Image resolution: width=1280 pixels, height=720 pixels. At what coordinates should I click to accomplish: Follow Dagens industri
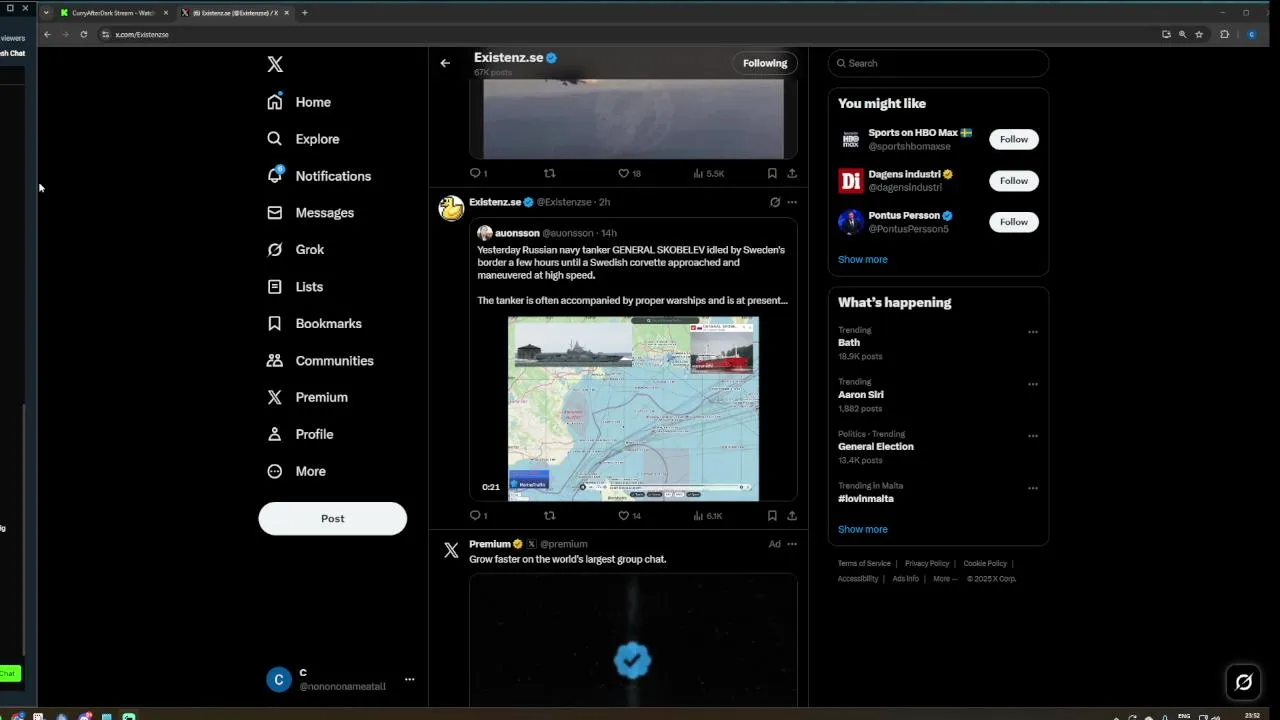coord(1014,181)
